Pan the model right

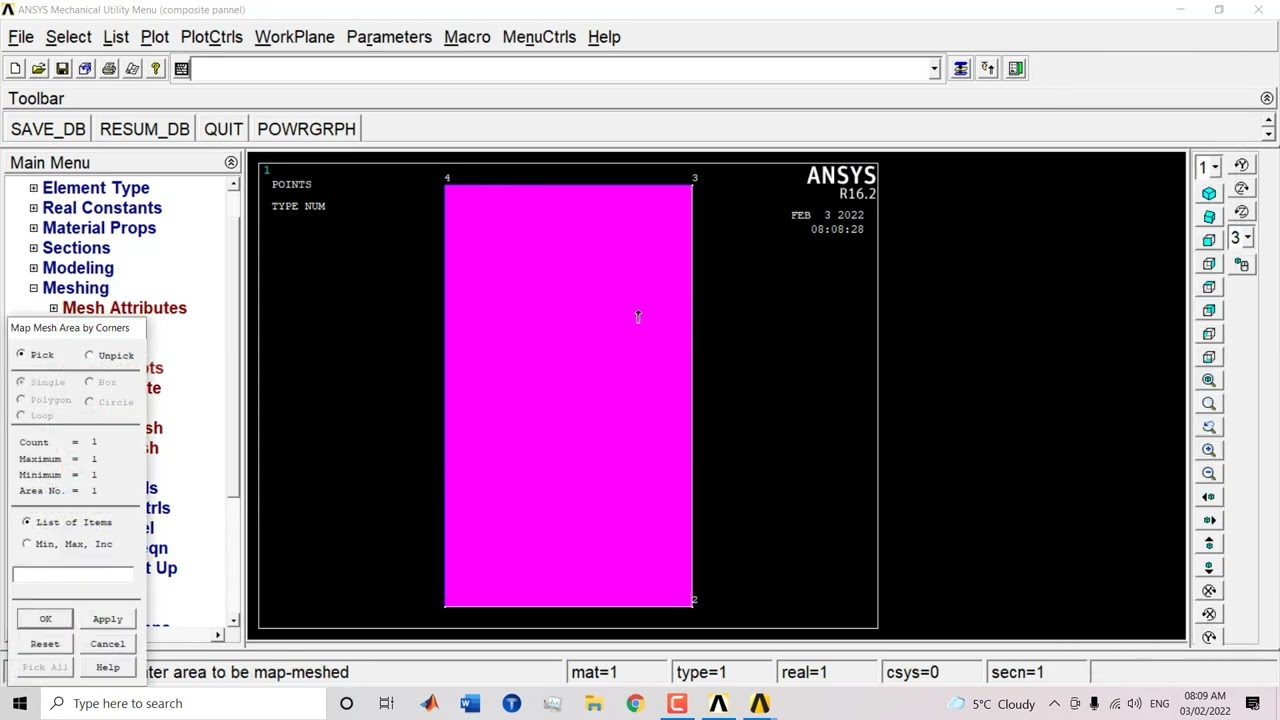click(x=1209, y=520)
